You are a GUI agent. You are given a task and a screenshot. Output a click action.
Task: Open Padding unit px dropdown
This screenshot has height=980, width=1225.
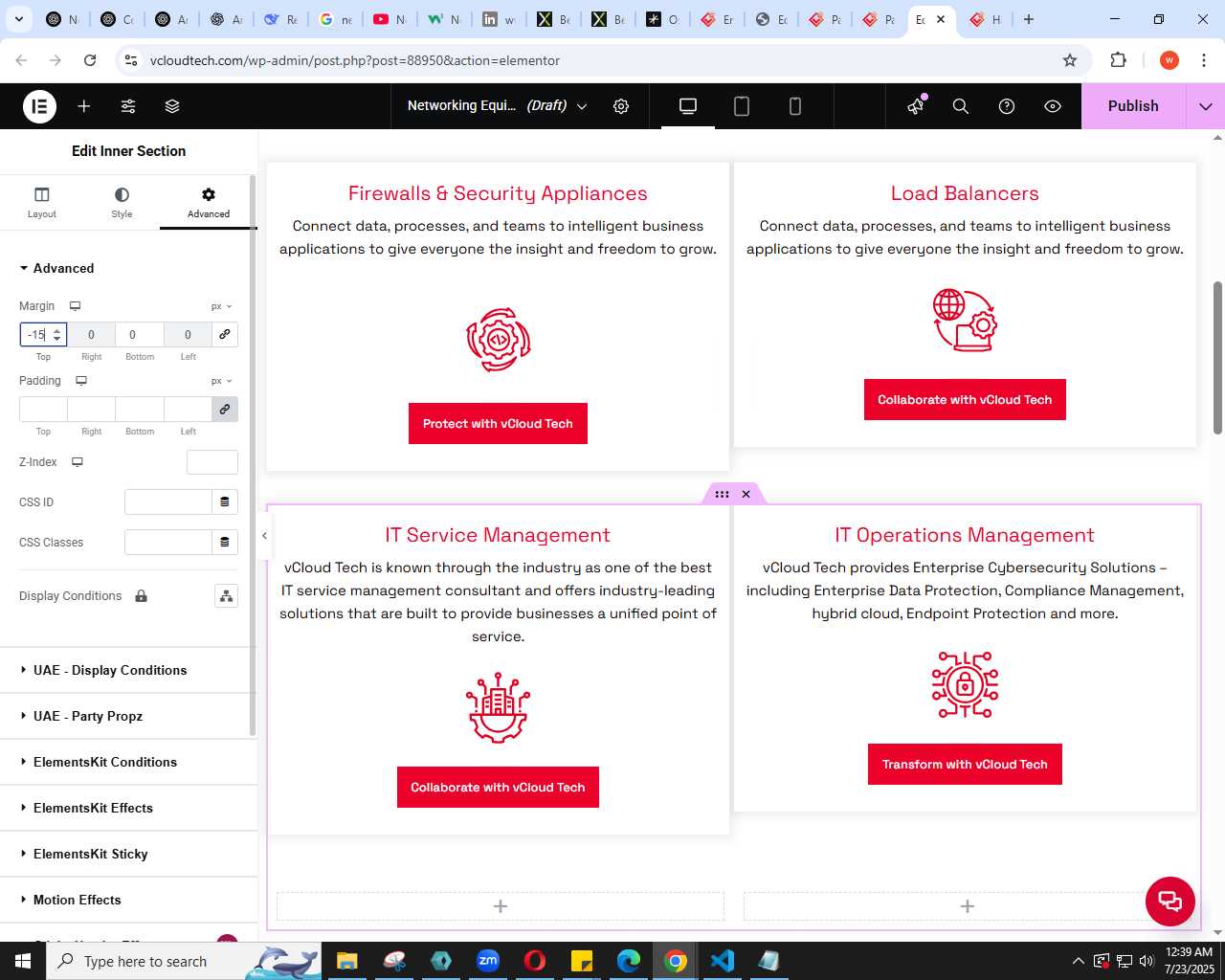[221, 381]
